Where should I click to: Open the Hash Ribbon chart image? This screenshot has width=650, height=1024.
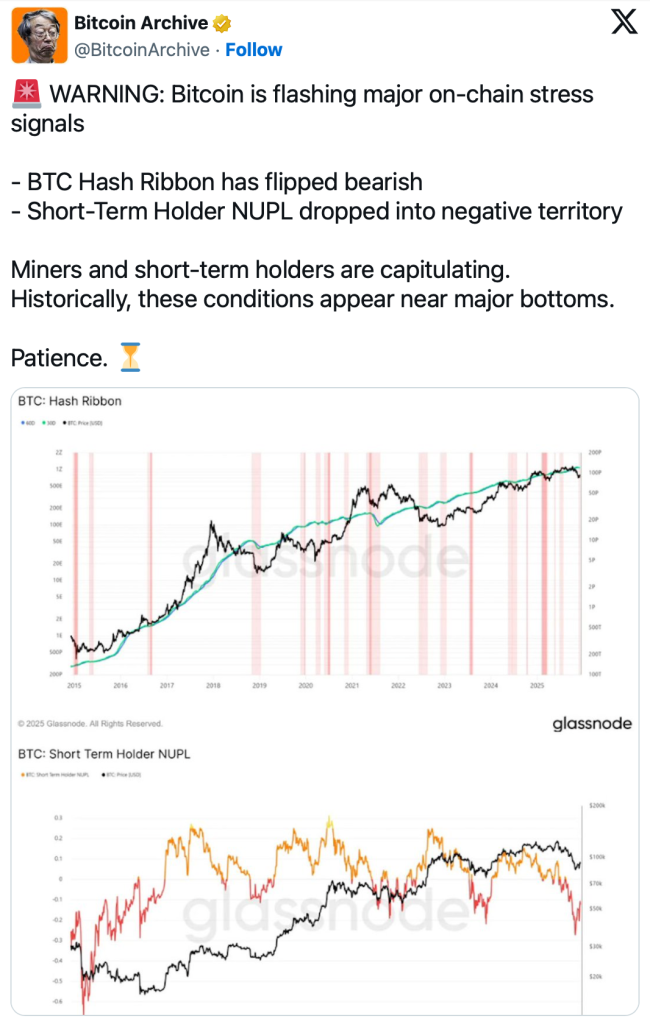pyautogui.click(x=325, y=560)
